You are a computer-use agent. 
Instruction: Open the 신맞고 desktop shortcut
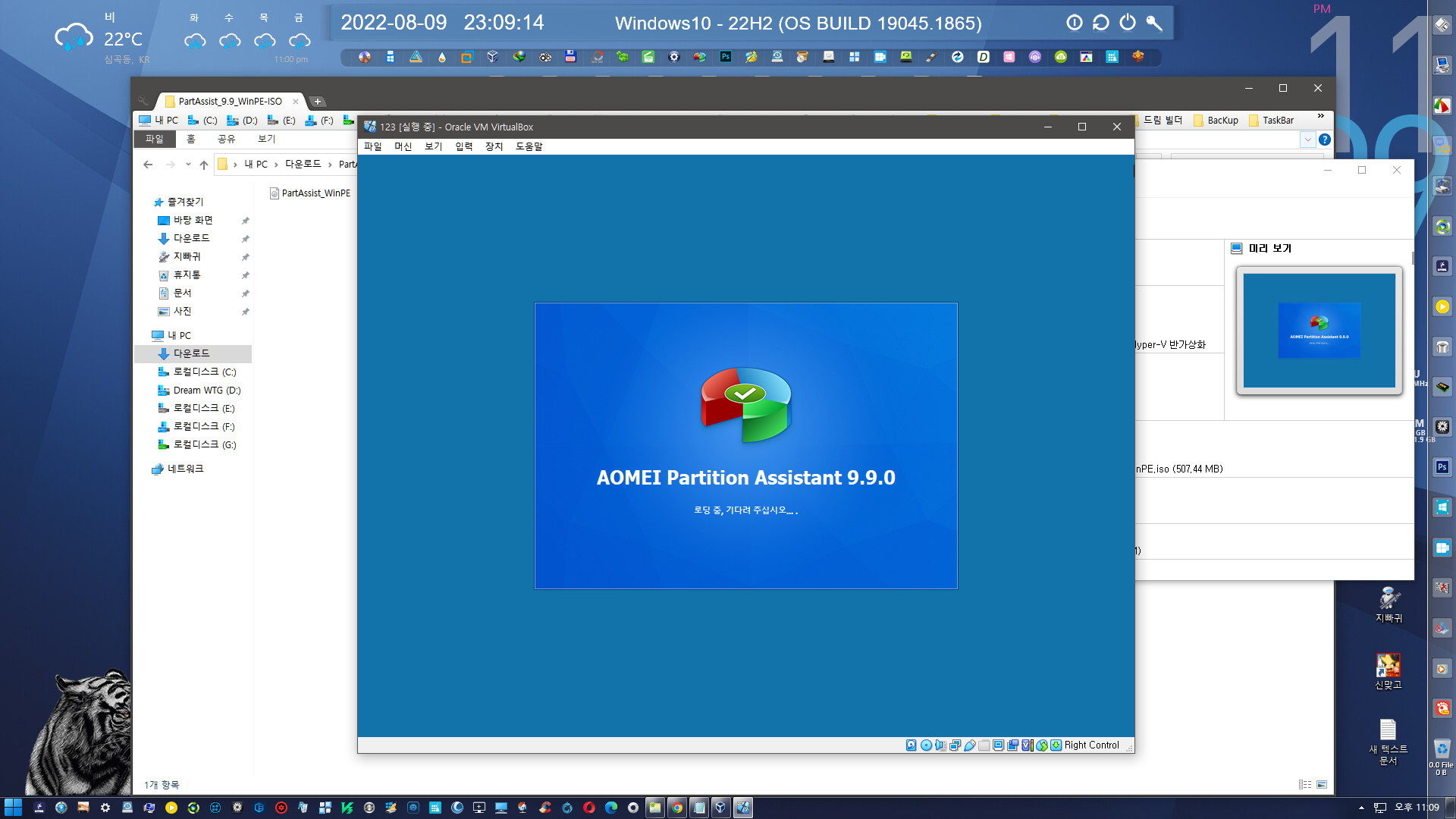[1389, 671]
